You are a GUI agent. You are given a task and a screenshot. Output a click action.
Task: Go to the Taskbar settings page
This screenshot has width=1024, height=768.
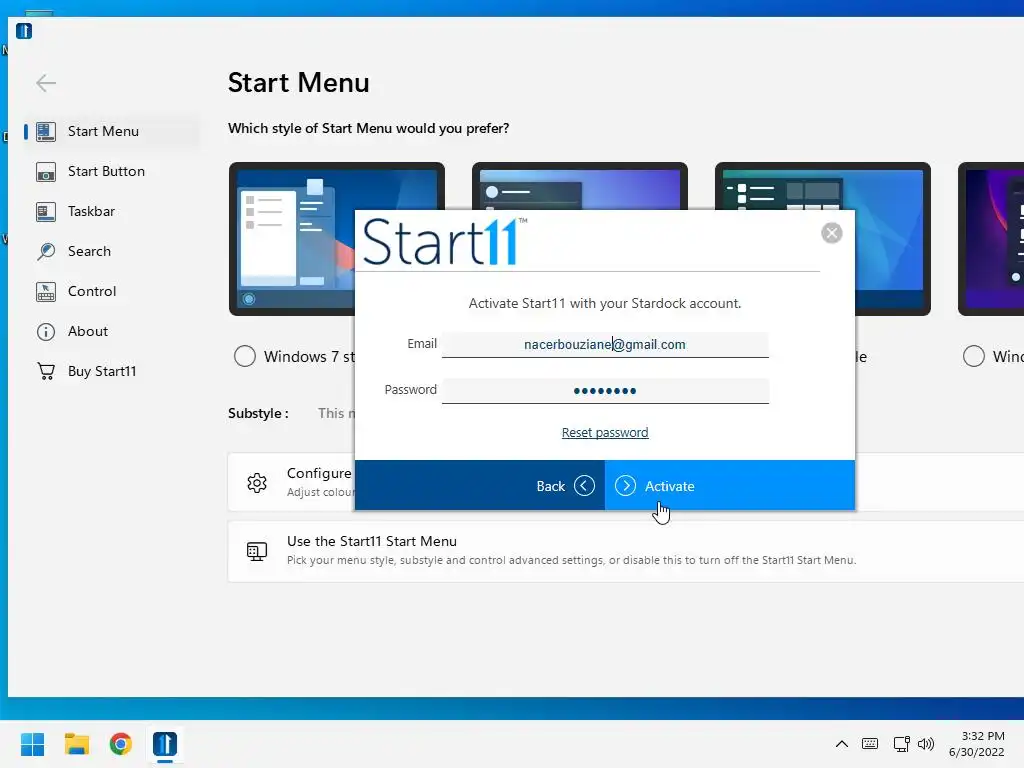(x=111, y=211)
